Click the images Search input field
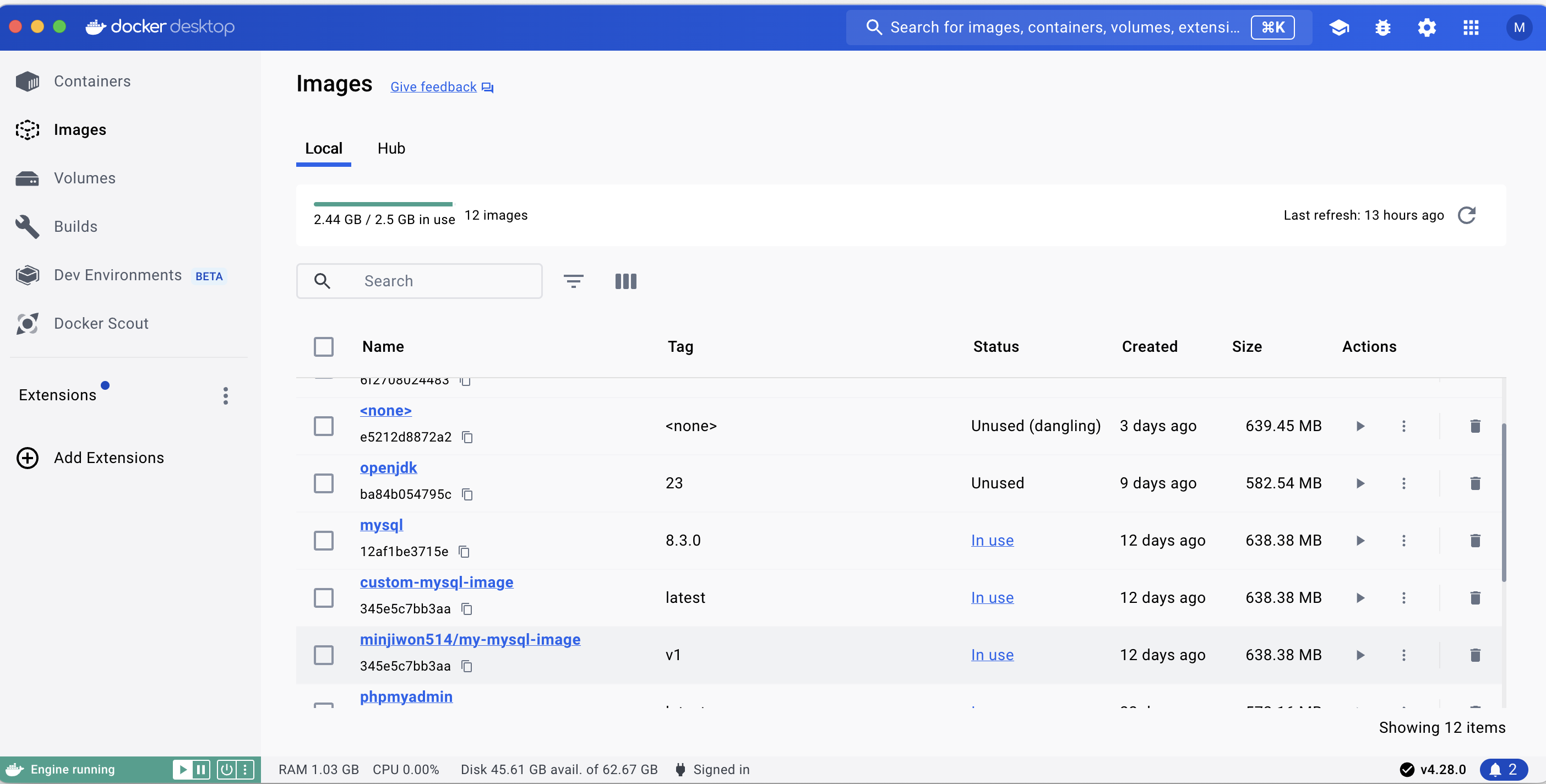Viewport: 1546px width, 784px height. 444,281
